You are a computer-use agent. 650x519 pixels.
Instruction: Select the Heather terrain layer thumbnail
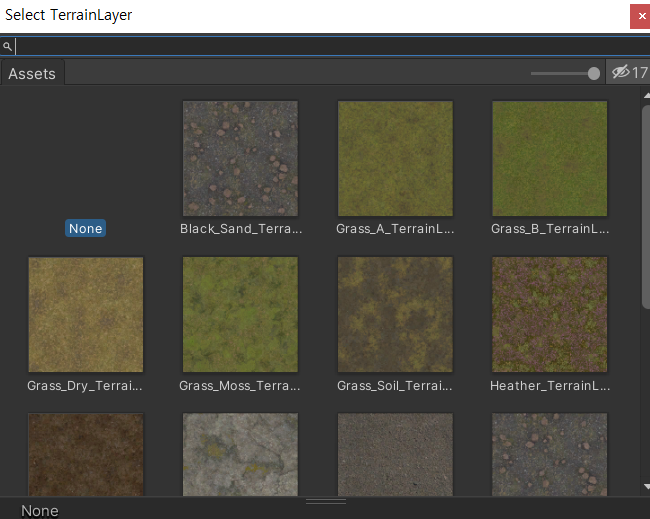tap(550, 314)
